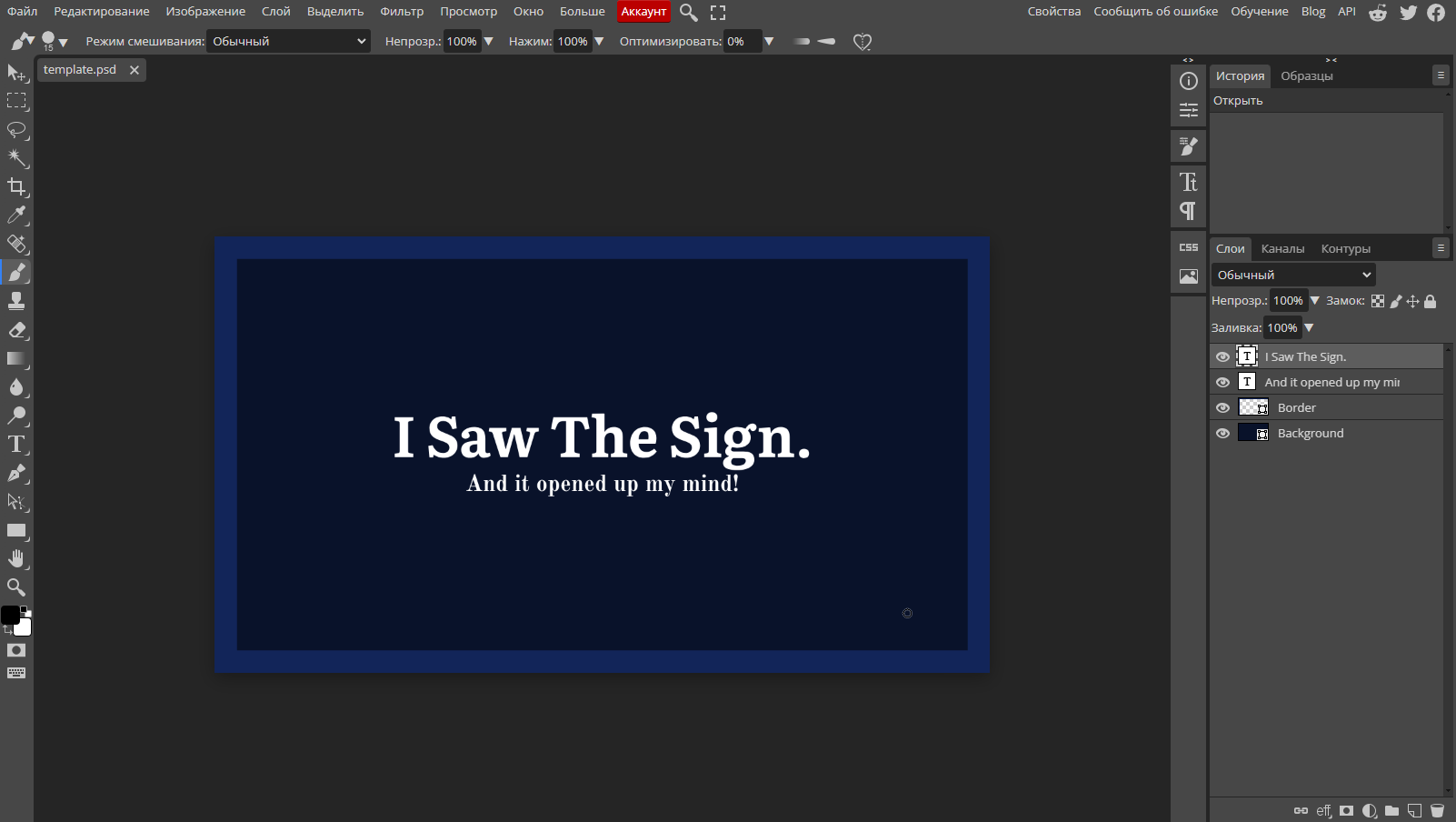Click the new layer icon
This screenshot has width=1456, height=822.
click(x=1414, y=810)
